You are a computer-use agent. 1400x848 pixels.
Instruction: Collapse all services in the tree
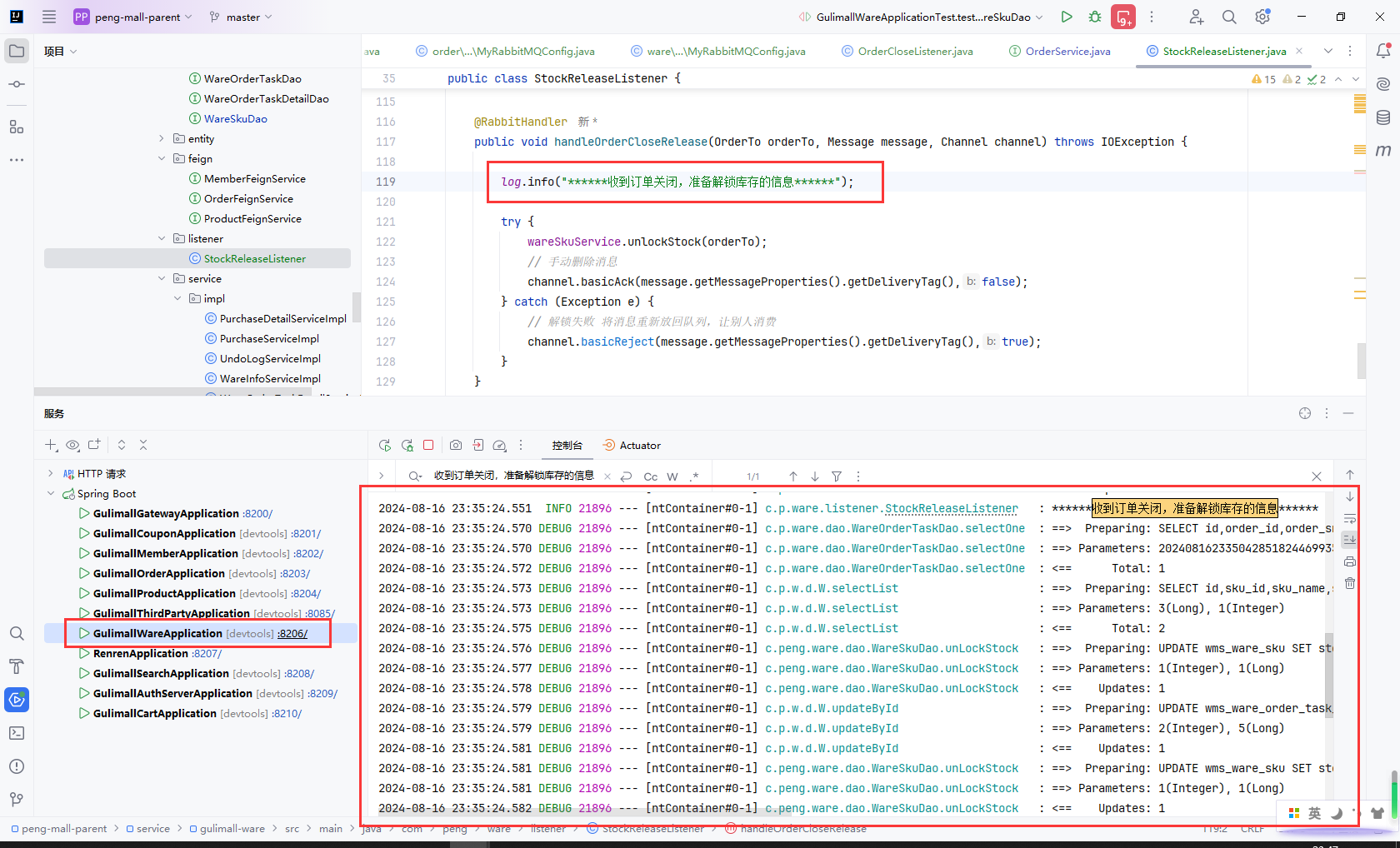click(x=143, y=445)
